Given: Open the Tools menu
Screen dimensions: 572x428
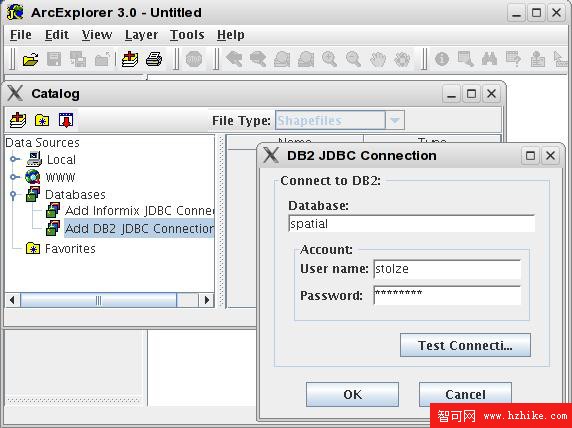Looking at the screenshot, I should [x=187, y=35].
